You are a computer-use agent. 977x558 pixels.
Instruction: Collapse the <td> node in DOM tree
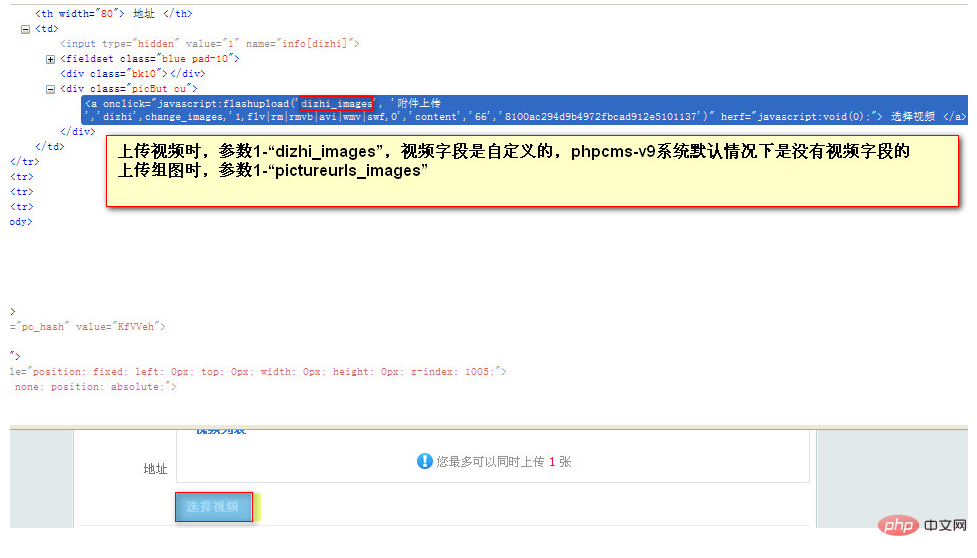coord(26,29)
